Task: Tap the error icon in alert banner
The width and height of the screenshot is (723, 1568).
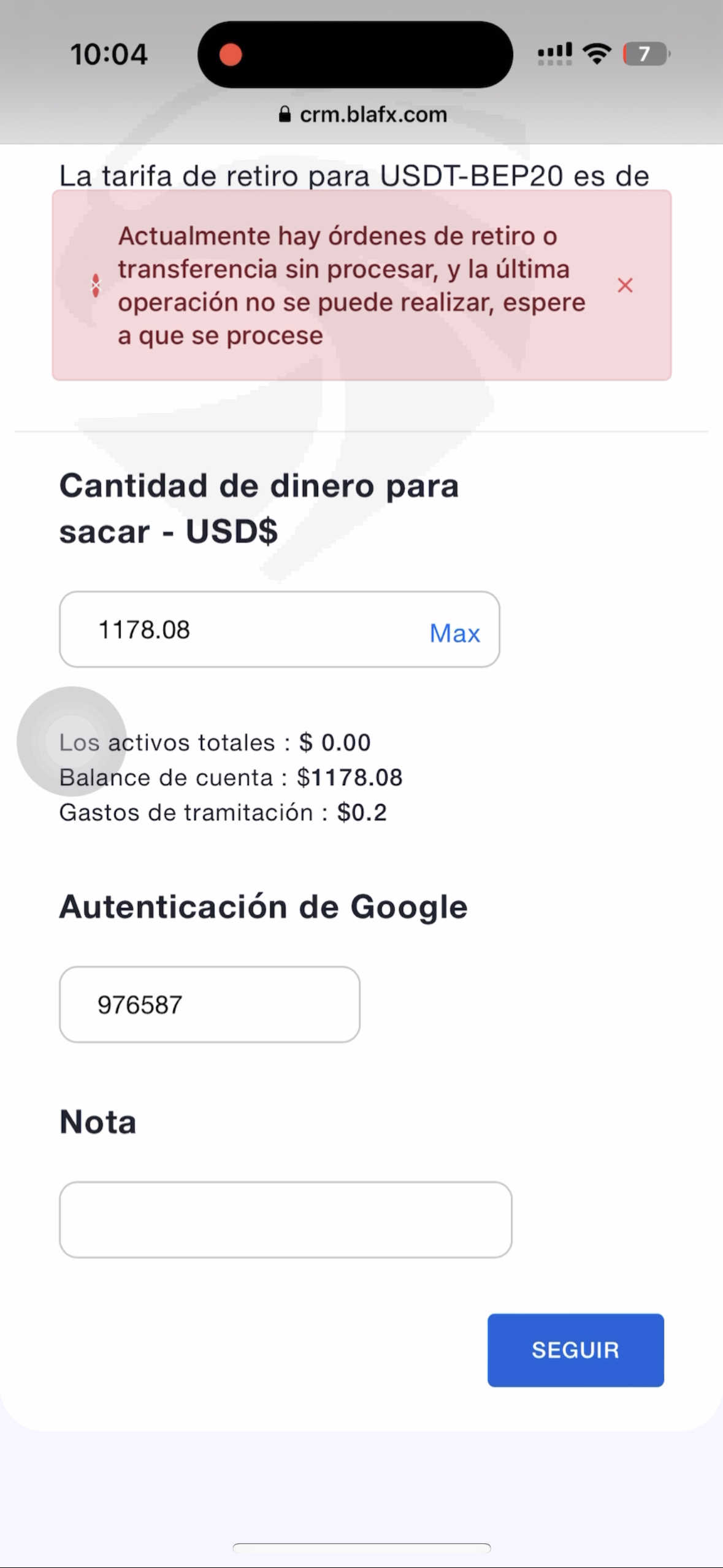Action: (96, 285)
